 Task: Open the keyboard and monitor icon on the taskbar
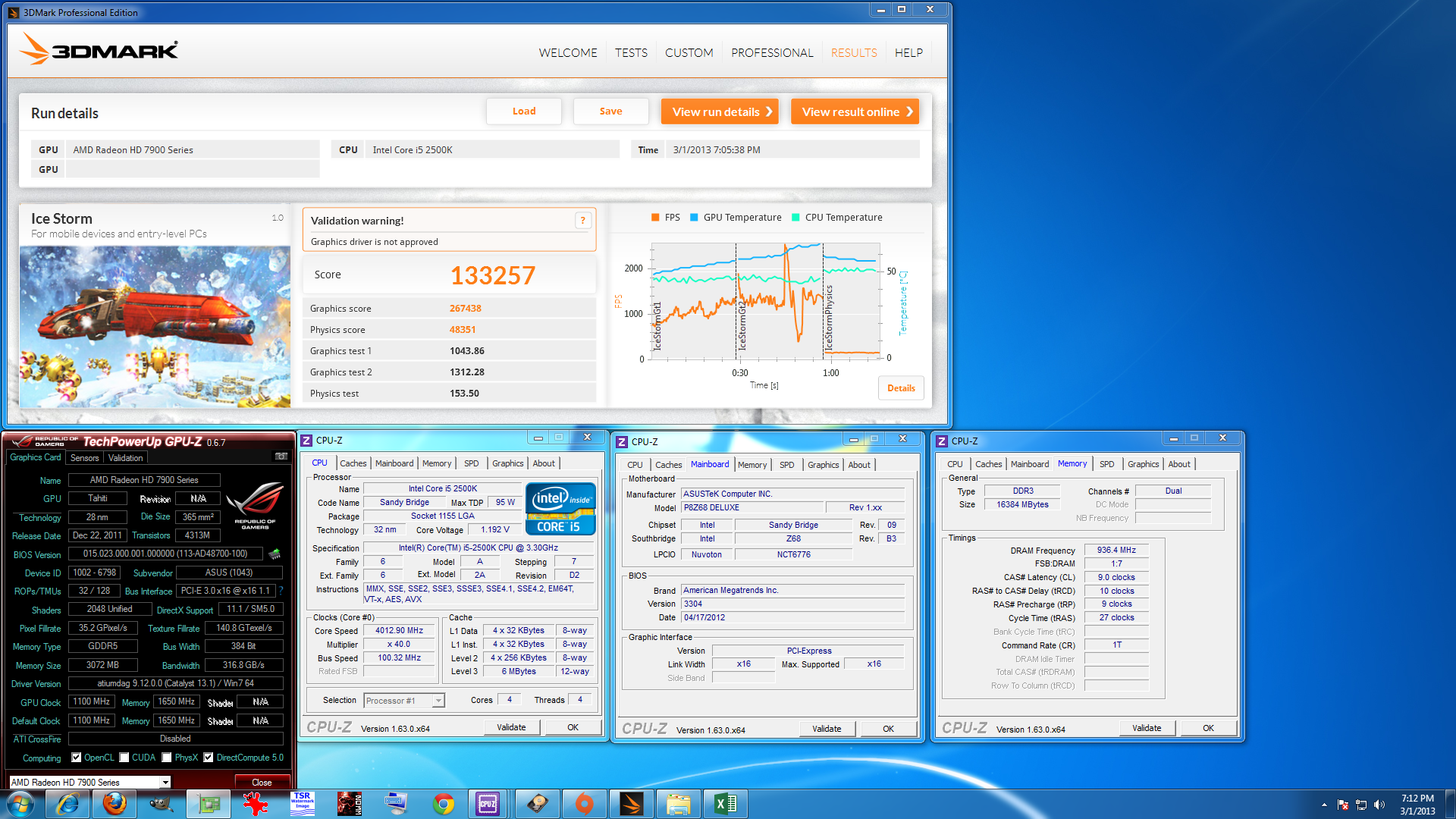pos(396,804)
